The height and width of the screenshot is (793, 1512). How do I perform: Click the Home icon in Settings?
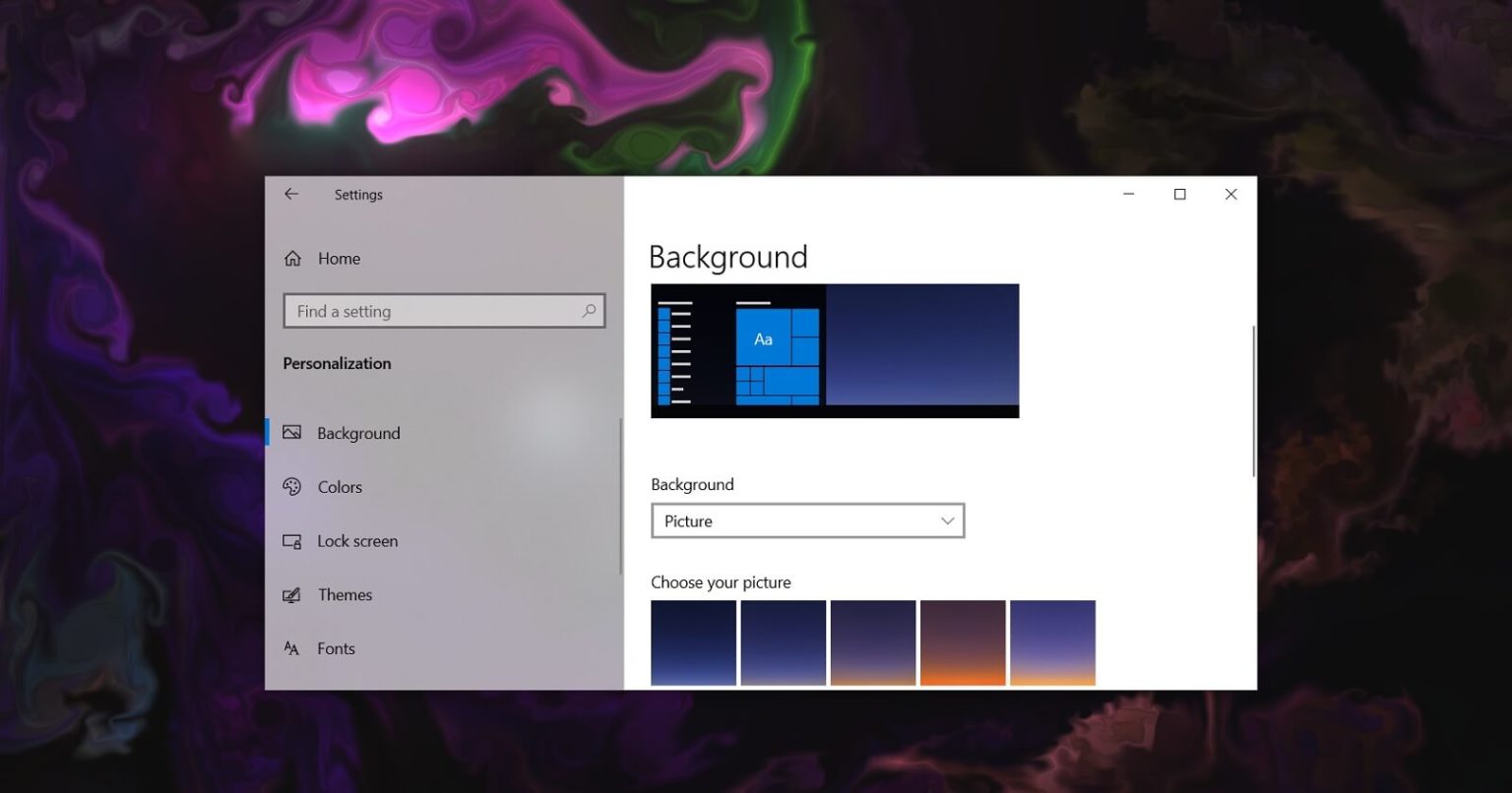[x=291, y=258]
